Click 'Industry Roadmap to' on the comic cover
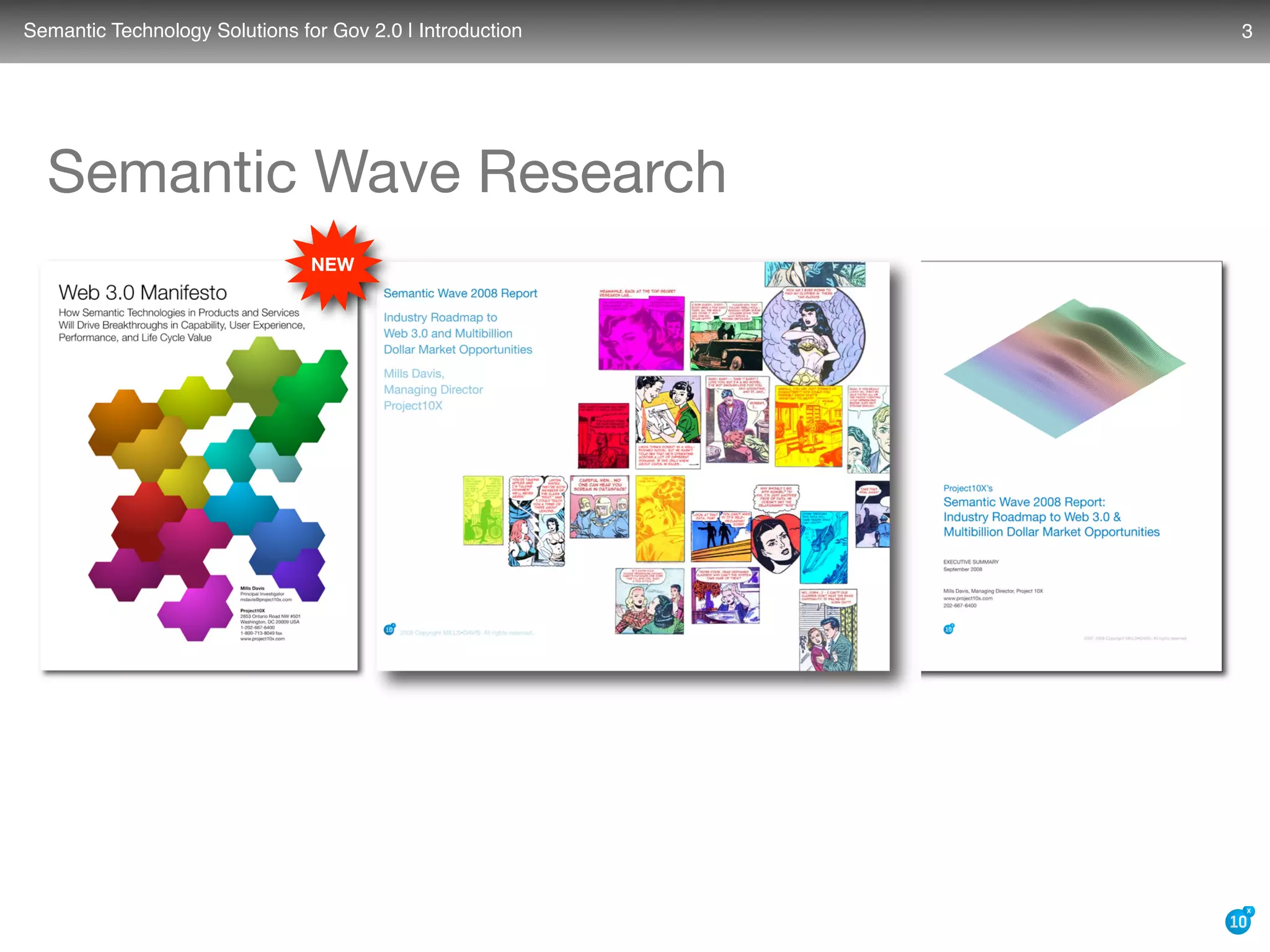1270x952 pixels. [x=440, y=317]
